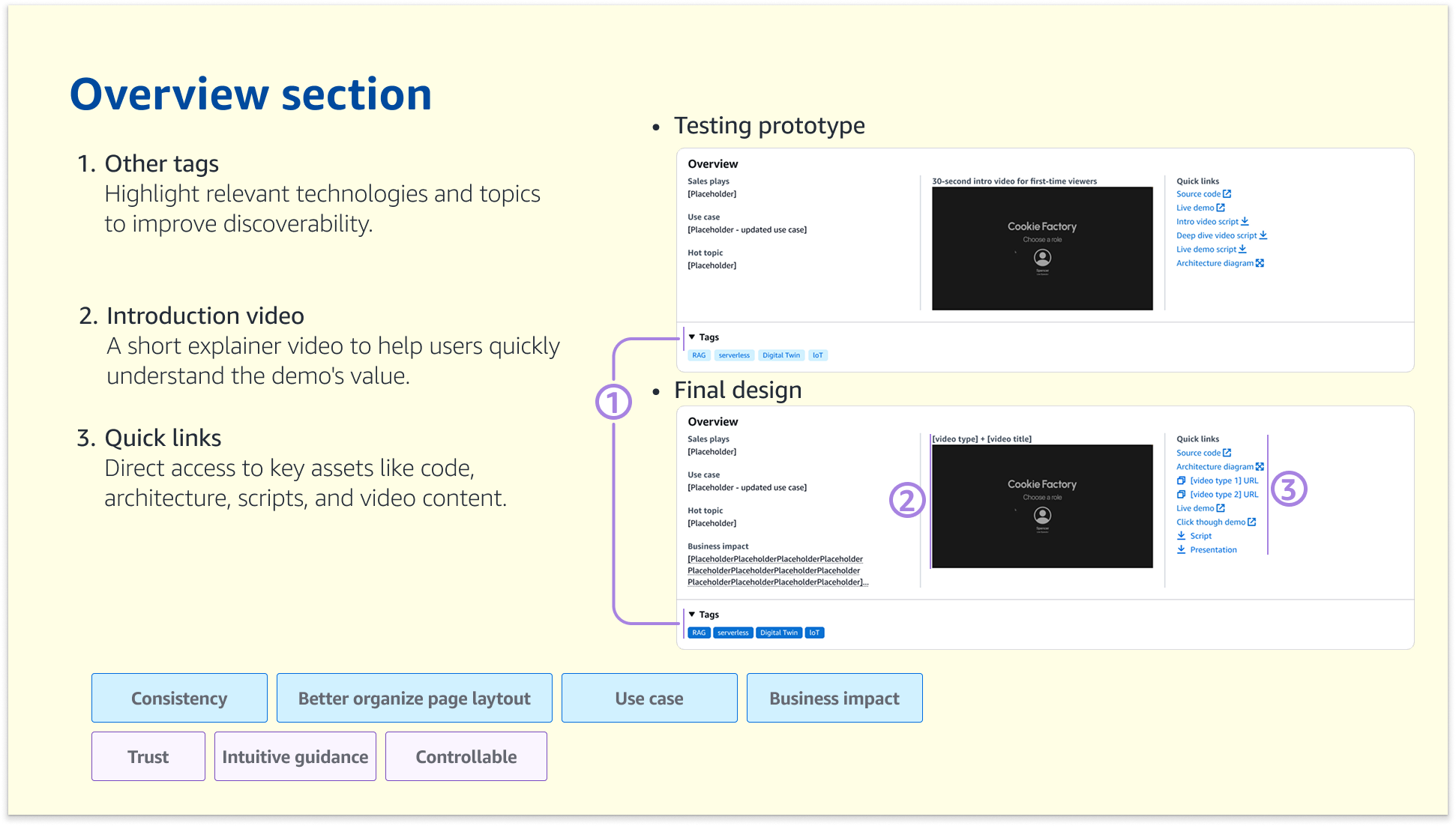Click the expand icon next to Architecture diagram
This screenshot has height=826, width=1456.
(x=1260, y=263)
